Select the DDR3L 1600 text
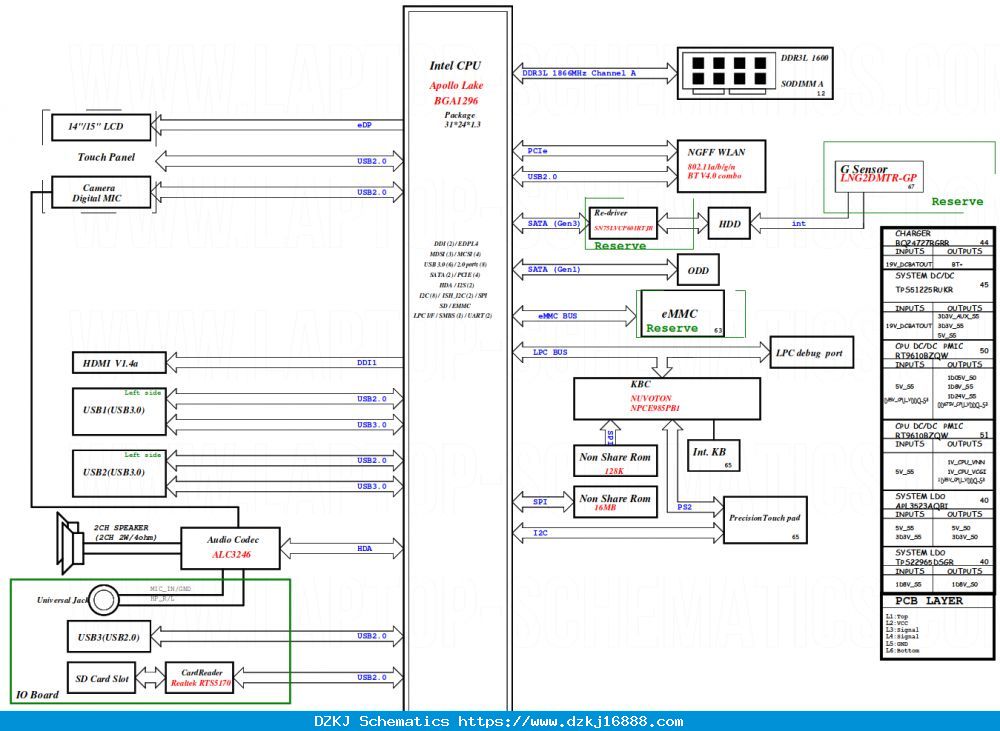1000x731 pixels. 805,58
